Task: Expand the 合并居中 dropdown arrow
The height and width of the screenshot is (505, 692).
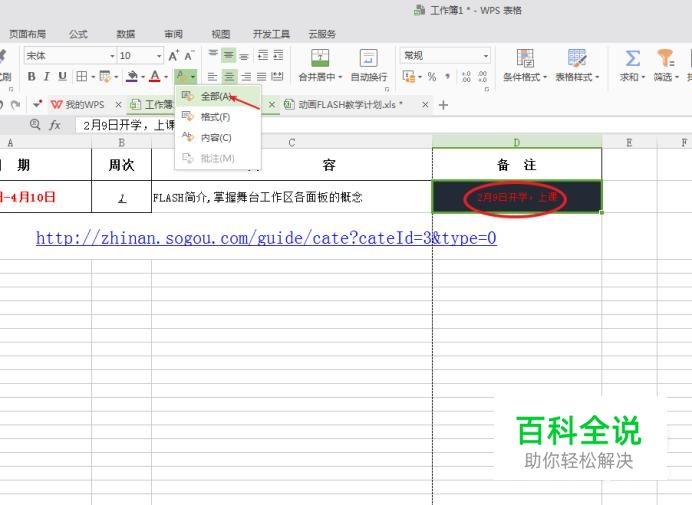Action: coord(340,77)
